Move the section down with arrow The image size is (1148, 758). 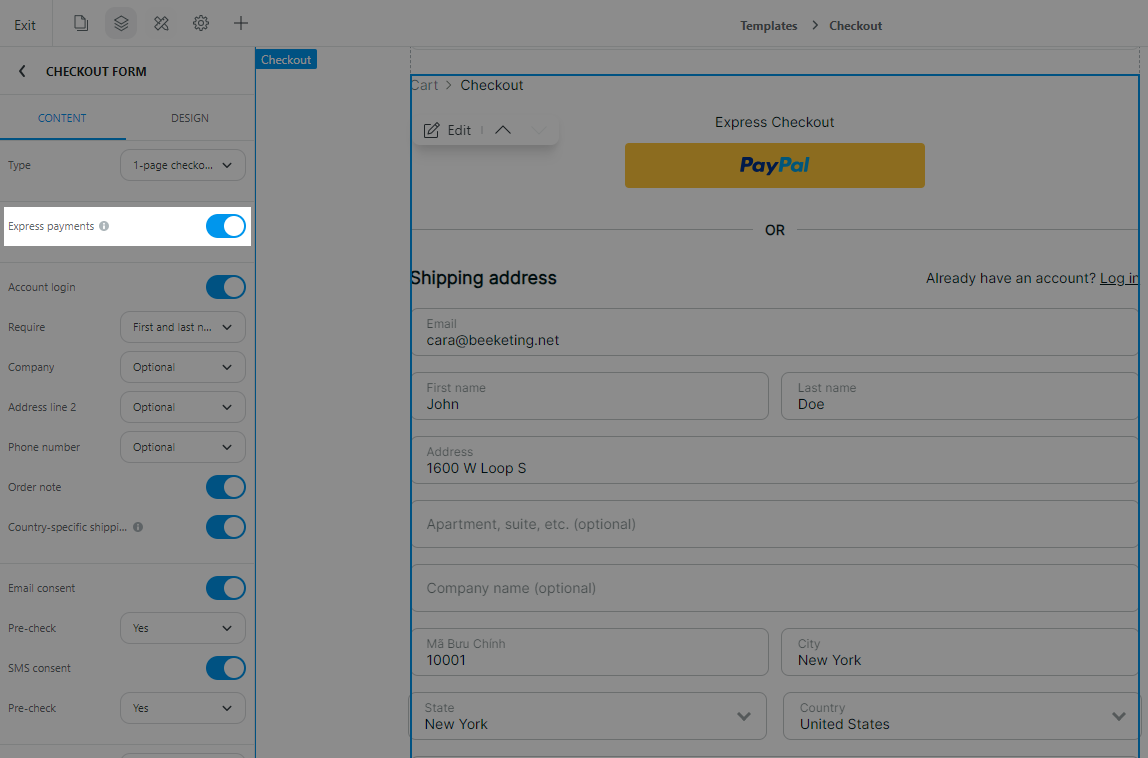tap(538, 130)
